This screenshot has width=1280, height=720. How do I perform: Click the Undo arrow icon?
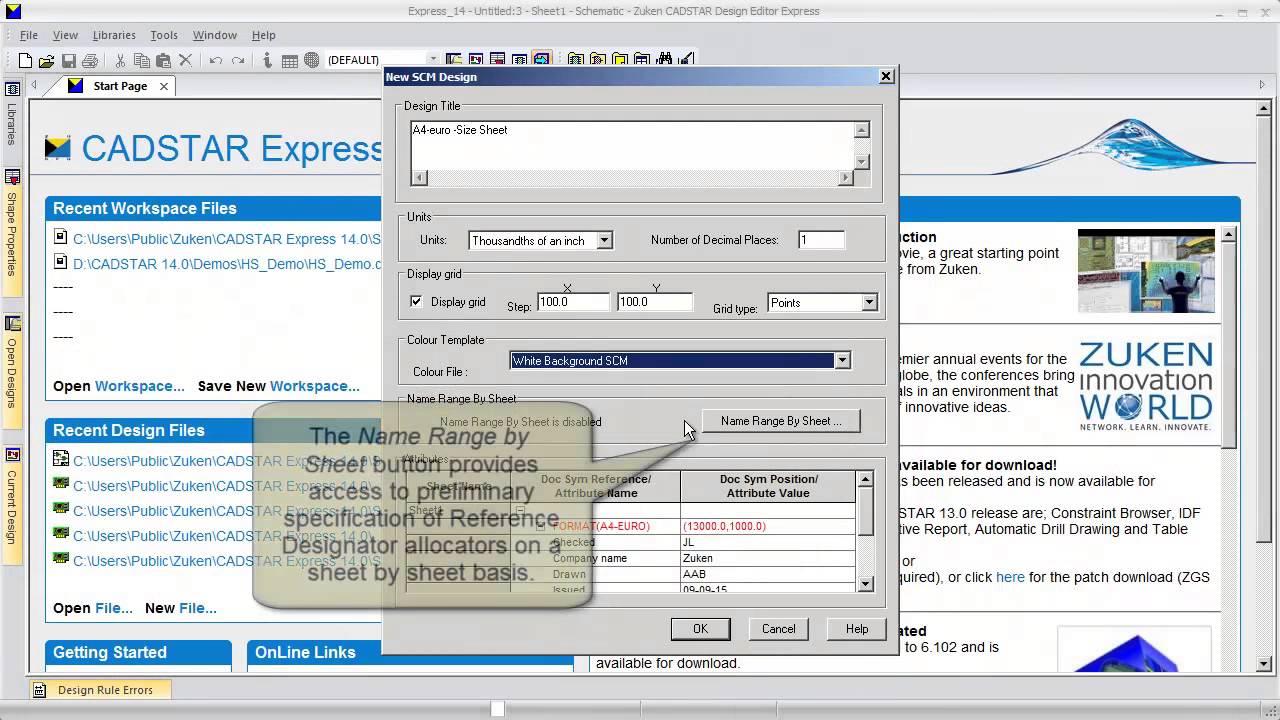215,60
